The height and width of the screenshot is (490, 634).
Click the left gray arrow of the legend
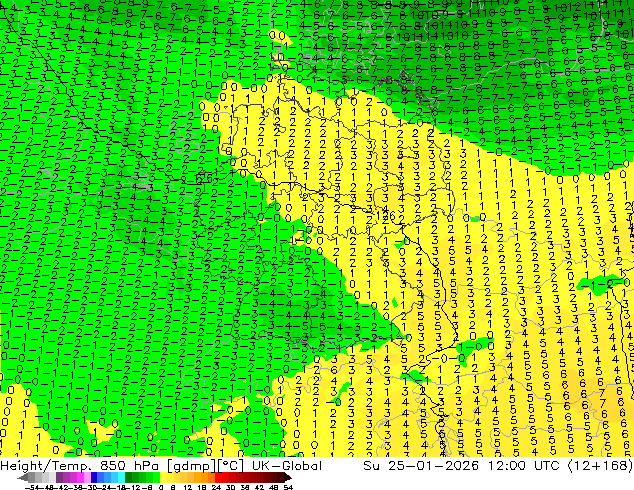pyautogui.click(x=23, y=477)
